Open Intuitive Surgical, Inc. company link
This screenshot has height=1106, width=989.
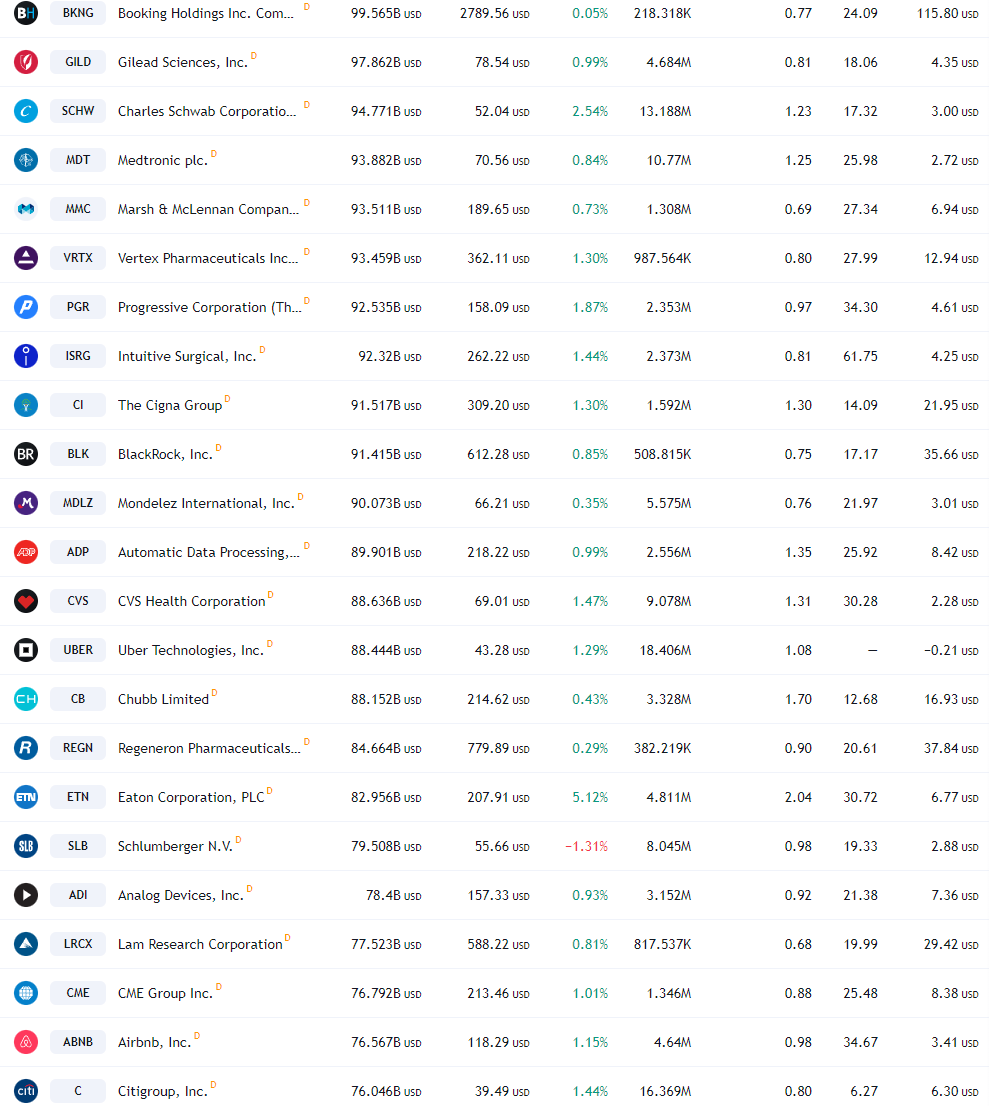pos(187,356)
